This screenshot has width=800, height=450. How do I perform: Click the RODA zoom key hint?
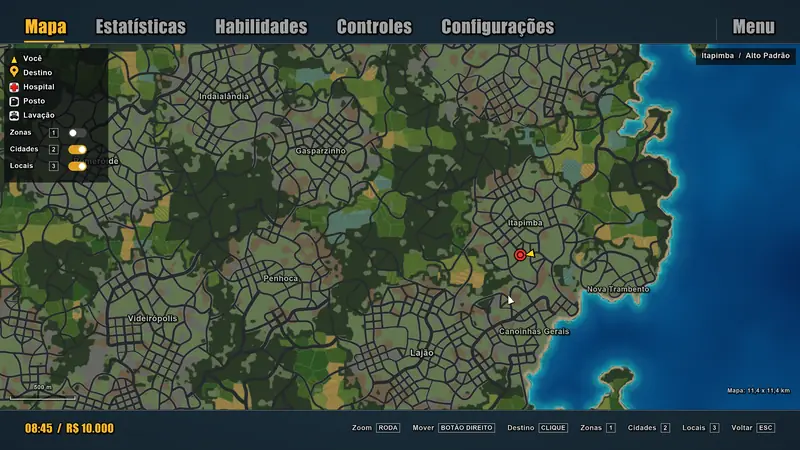388,428
